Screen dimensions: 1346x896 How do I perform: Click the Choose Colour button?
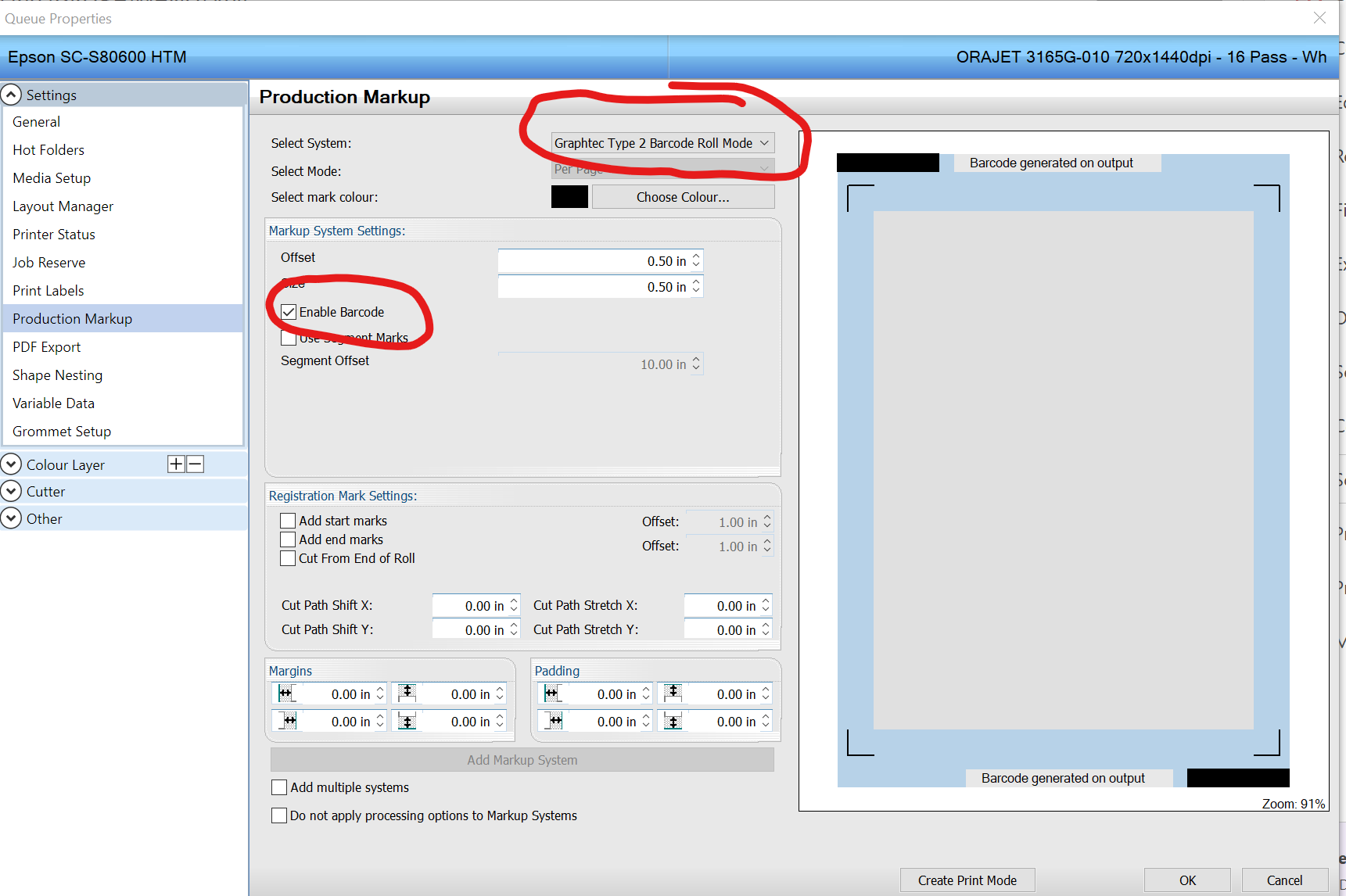[x=682, y=196]
